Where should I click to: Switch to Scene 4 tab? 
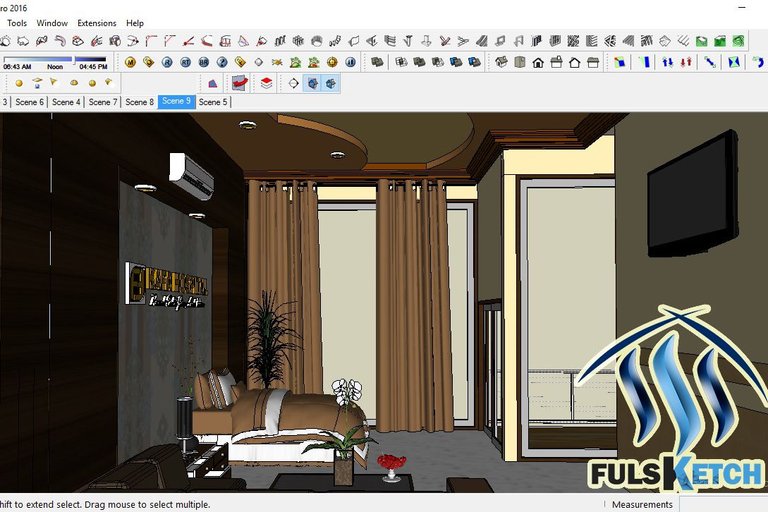tap(66, 102)
